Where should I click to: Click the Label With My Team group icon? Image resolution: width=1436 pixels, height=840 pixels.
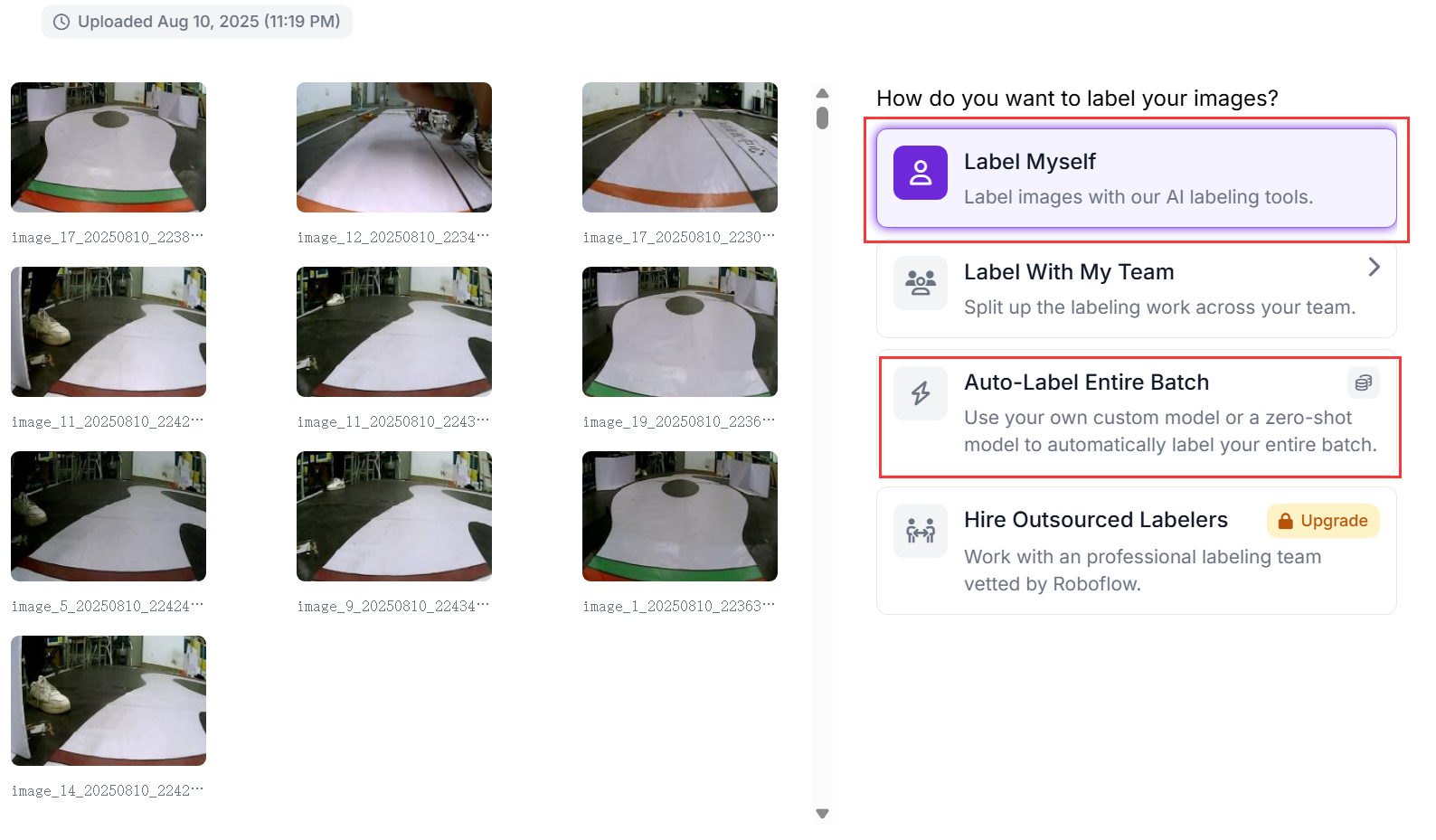pyautogui.click(x=920, y=283)
